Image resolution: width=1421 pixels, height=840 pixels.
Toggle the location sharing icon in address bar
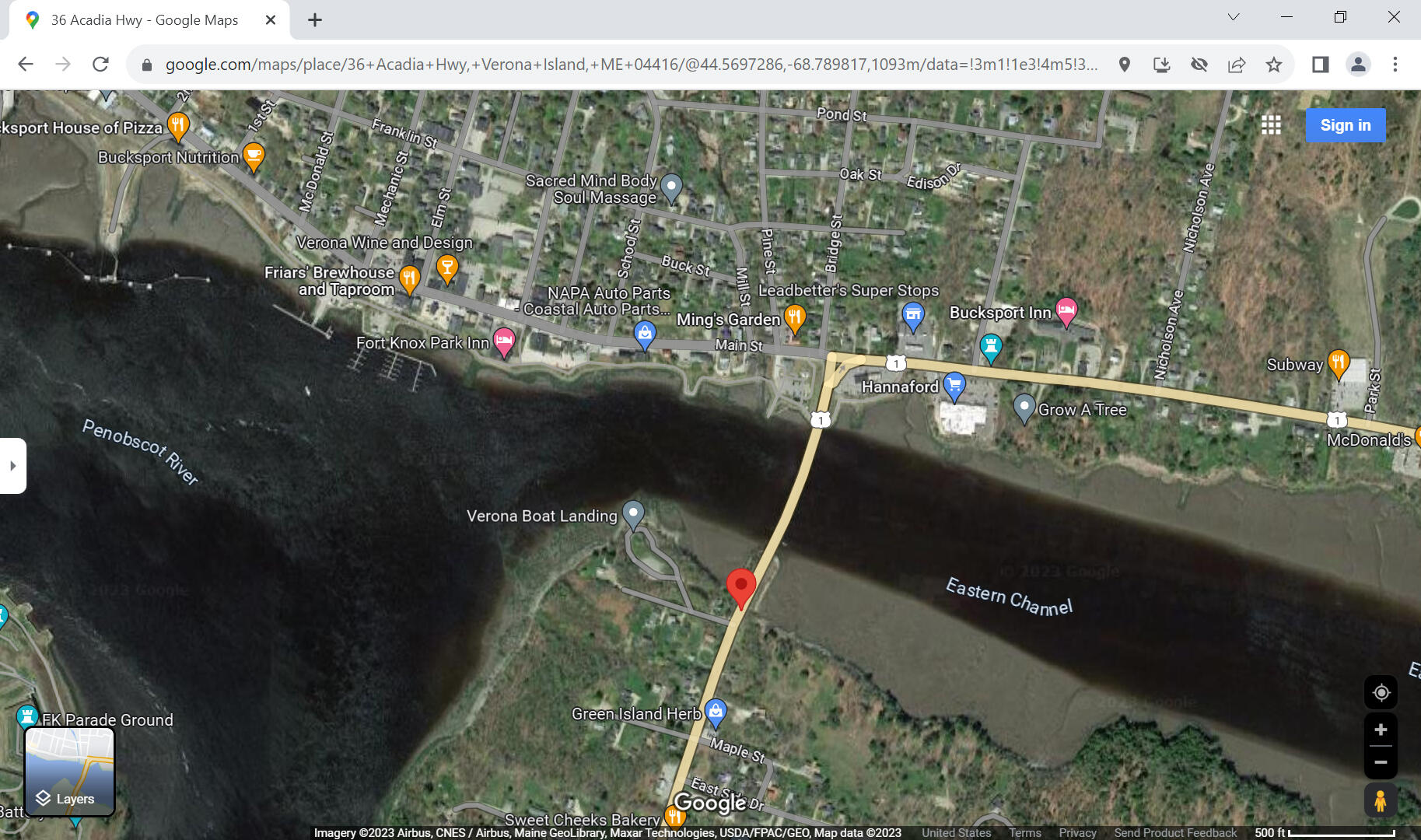[1125, 65]
